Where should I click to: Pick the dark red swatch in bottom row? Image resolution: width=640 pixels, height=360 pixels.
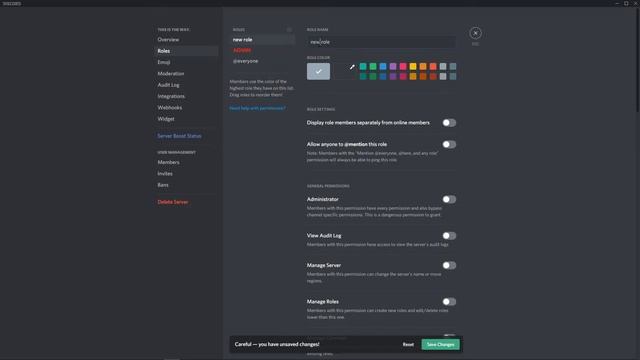(x=433, y=76)
